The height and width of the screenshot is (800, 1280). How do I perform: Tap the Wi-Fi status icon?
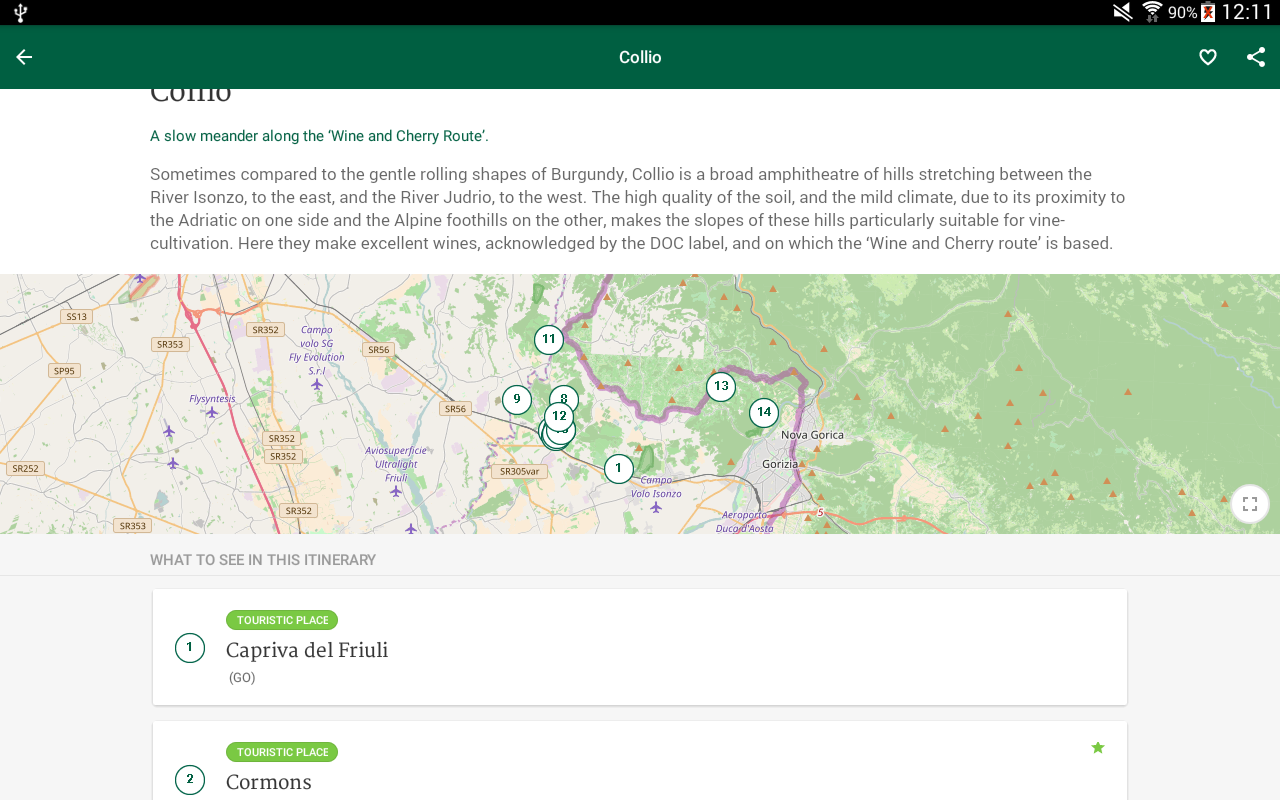point(1152,12)
